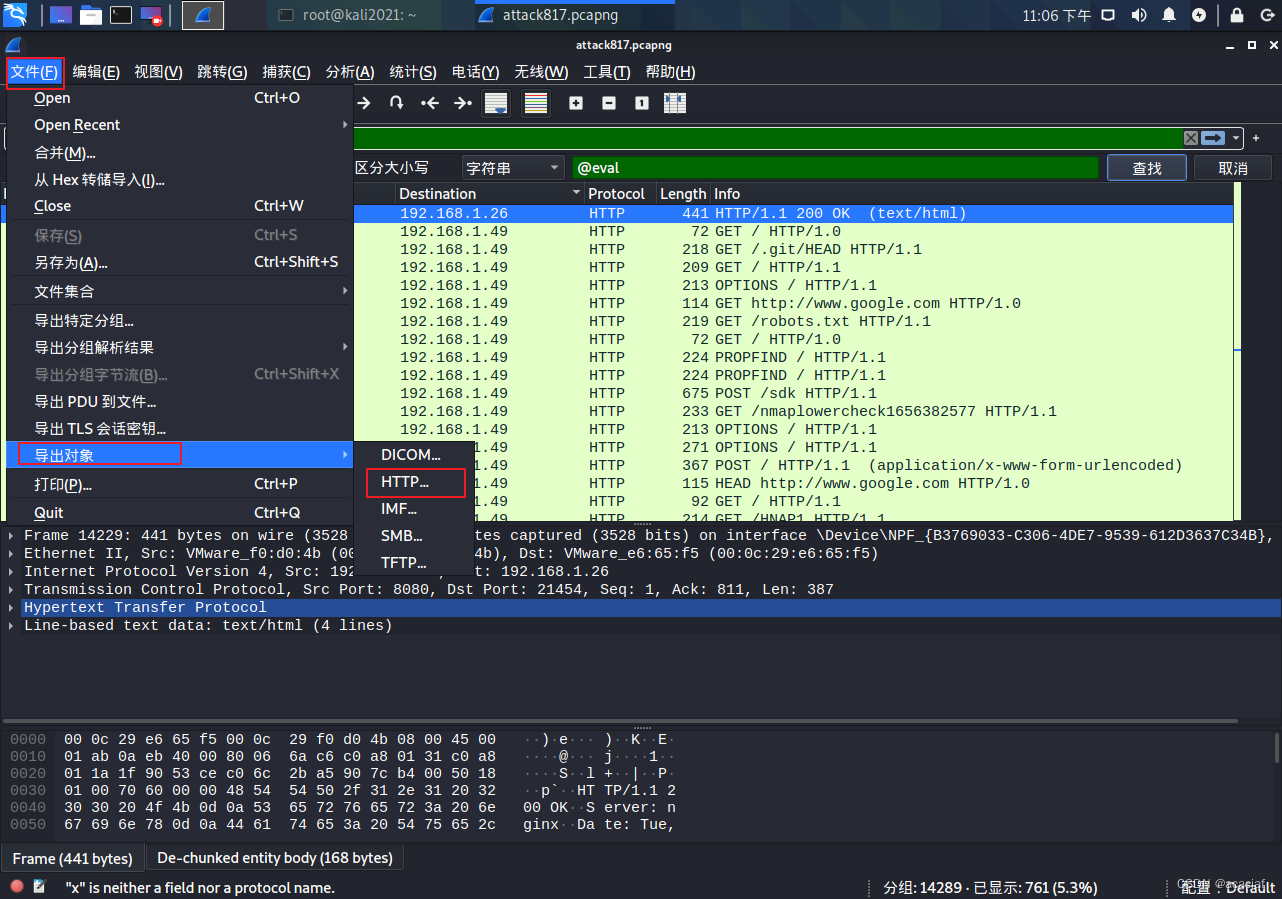
Task: Open the 字符串 search type dropdown
Action: [x=512, y=168]
